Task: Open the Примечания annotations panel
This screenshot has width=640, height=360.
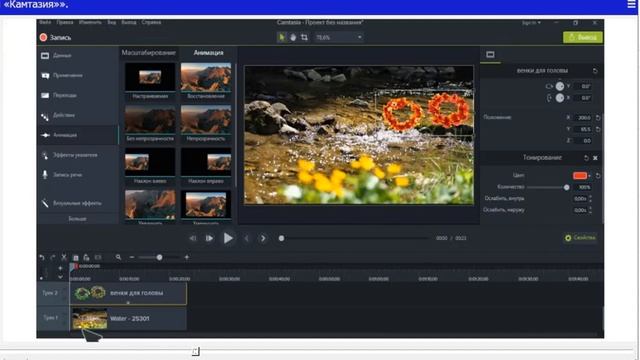Action: click(78, 76)
